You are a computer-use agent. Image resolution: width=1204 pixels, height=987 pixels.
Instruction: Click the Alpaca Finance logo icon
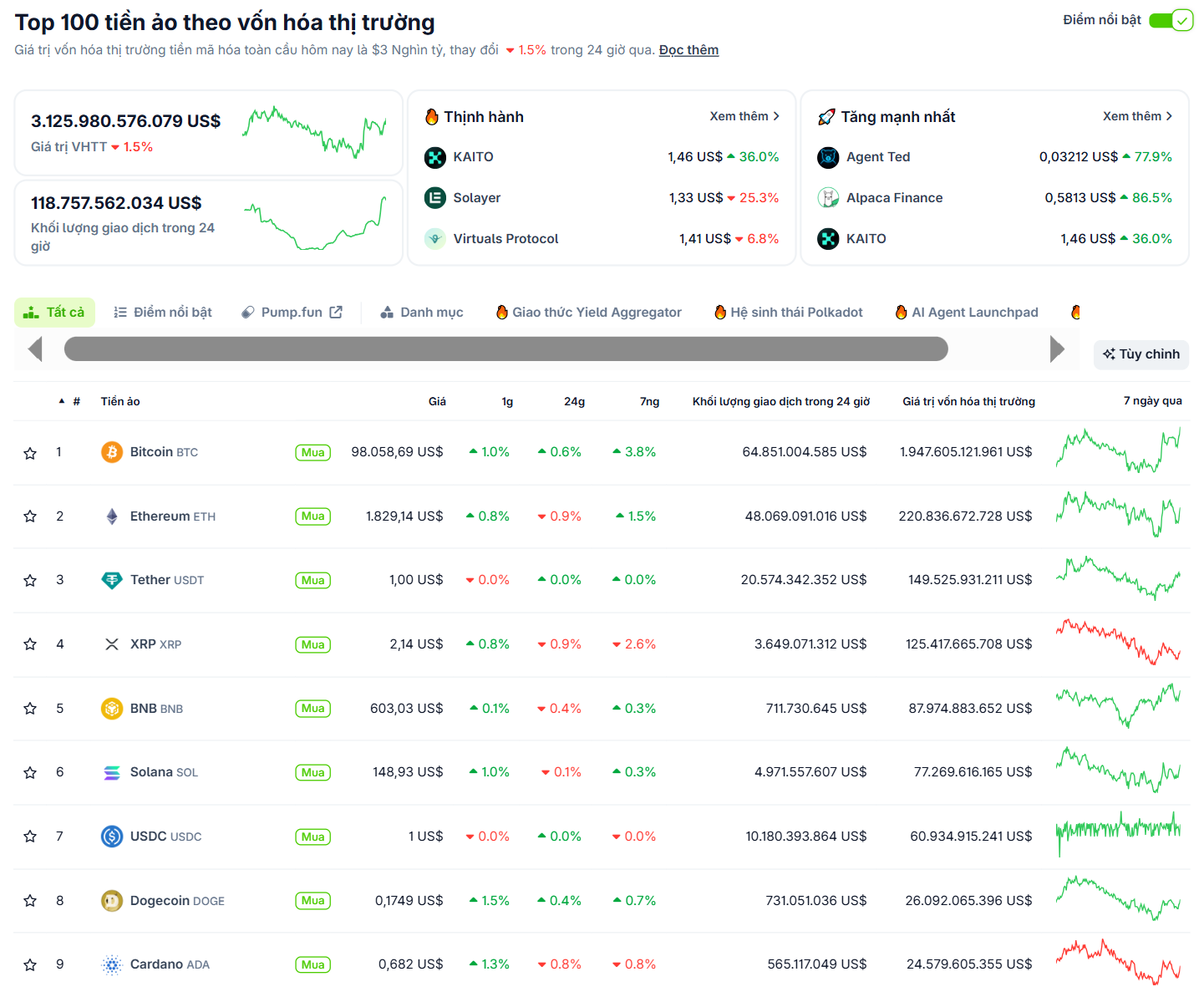click(x=828, y=198)
